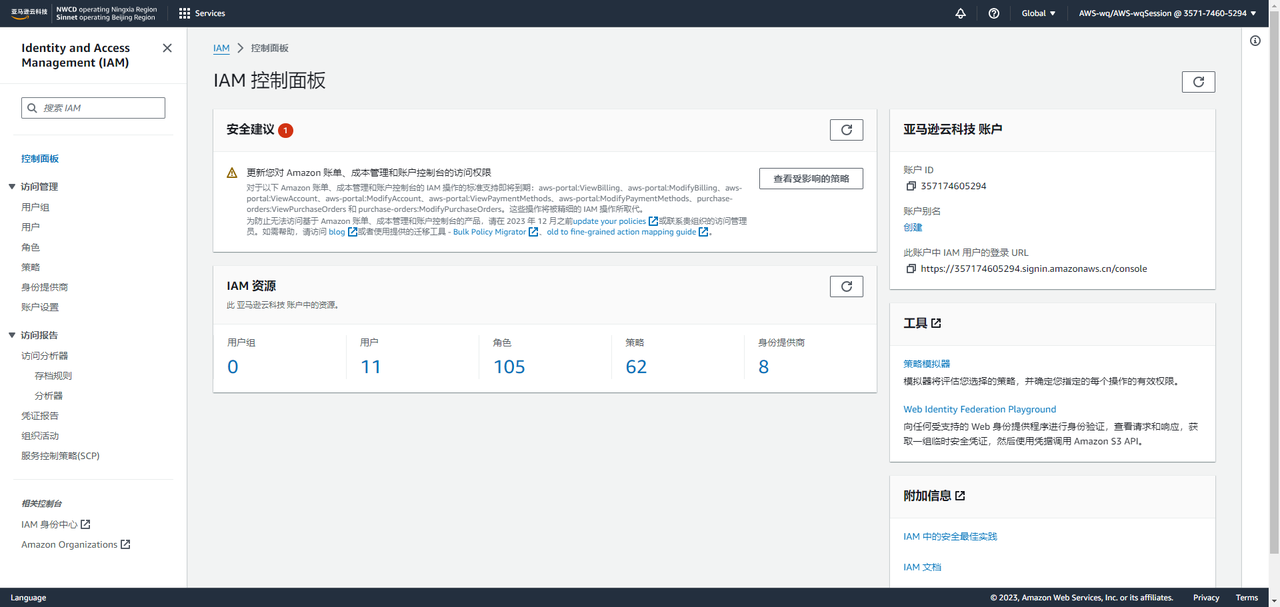Viewport: 1280px width, 607px height.
Task: Open 身份提供商 in the sidebar
Action: 45,287
